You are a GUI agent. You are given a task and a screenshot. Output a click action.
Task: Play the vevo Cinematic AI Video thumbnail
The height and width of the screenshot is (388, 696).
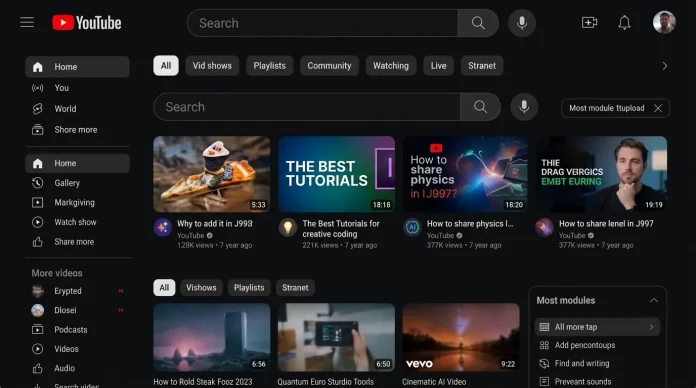coord(461,337)
